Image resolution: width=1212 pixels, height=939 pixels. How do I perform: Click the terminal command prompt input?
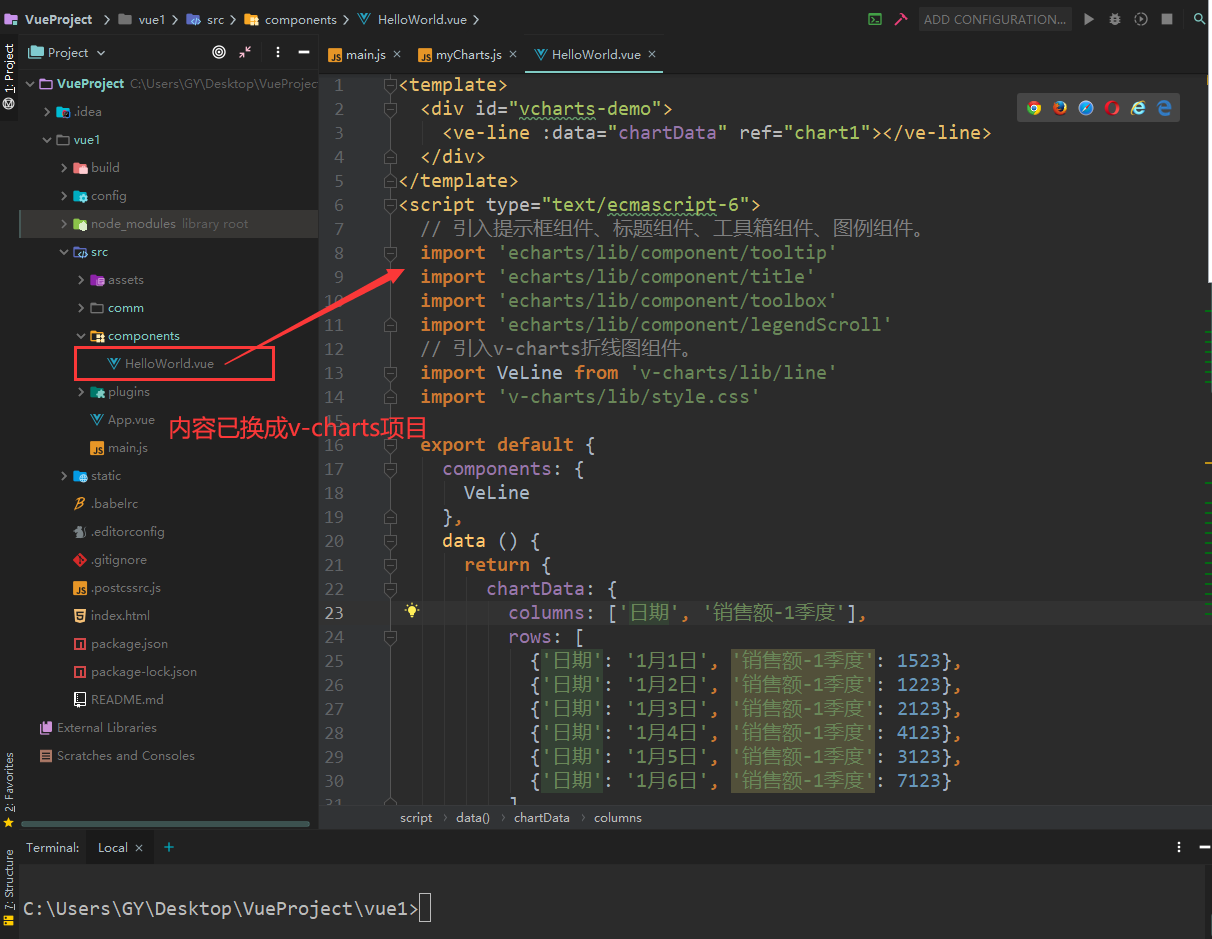click(x=426, y=909)
